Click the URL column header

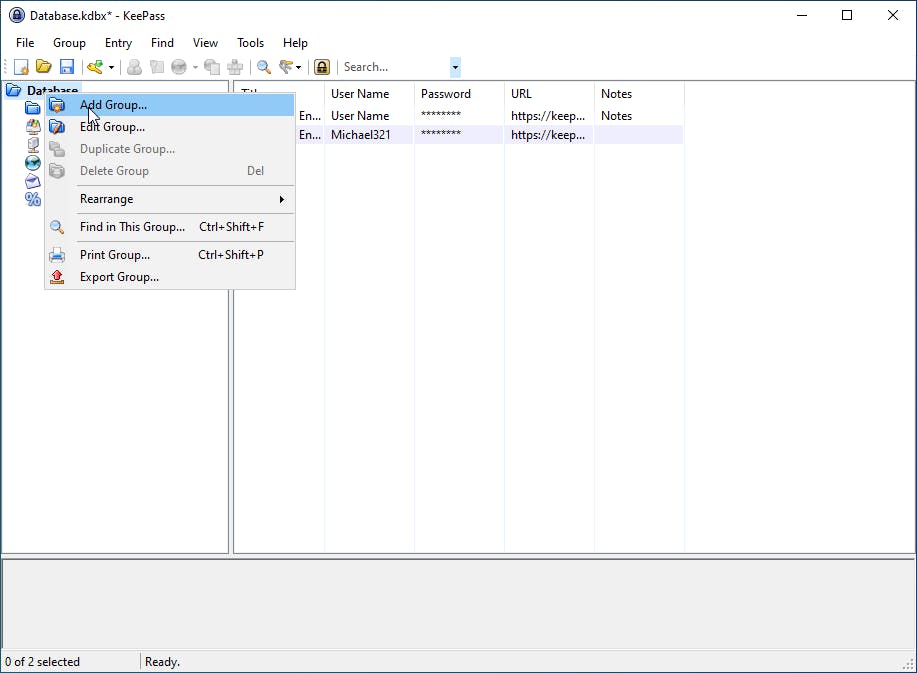click(x=549, y=94)
